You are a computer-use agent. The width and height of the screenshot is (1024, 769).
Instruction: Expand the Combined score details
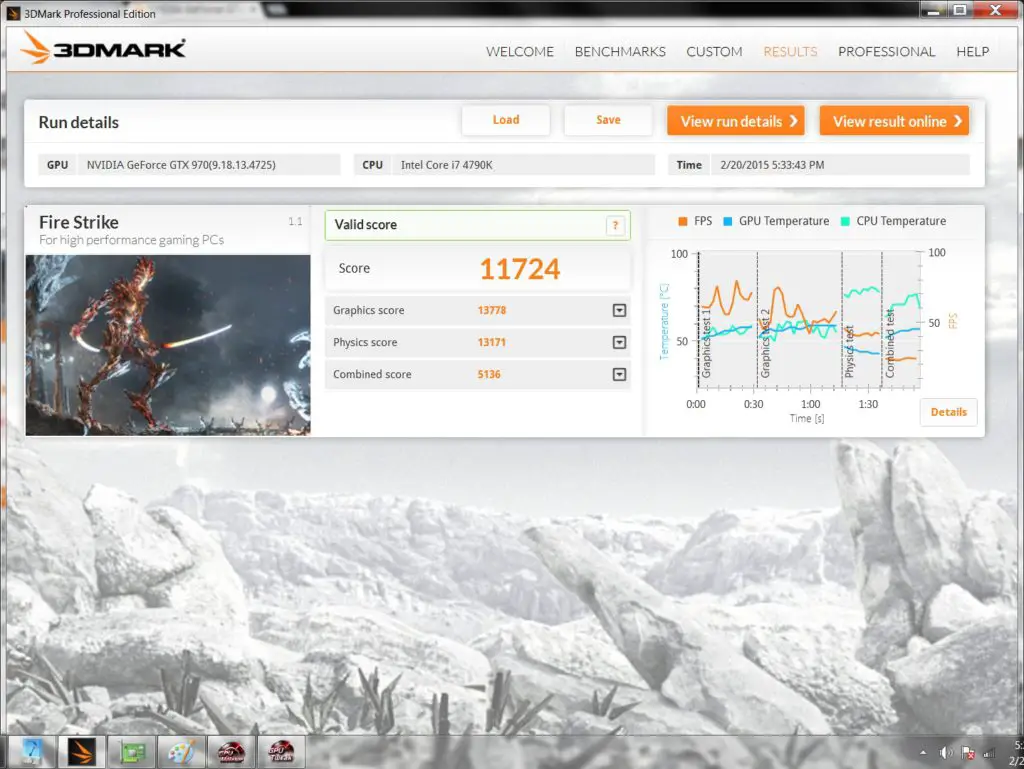click(619, 374)
